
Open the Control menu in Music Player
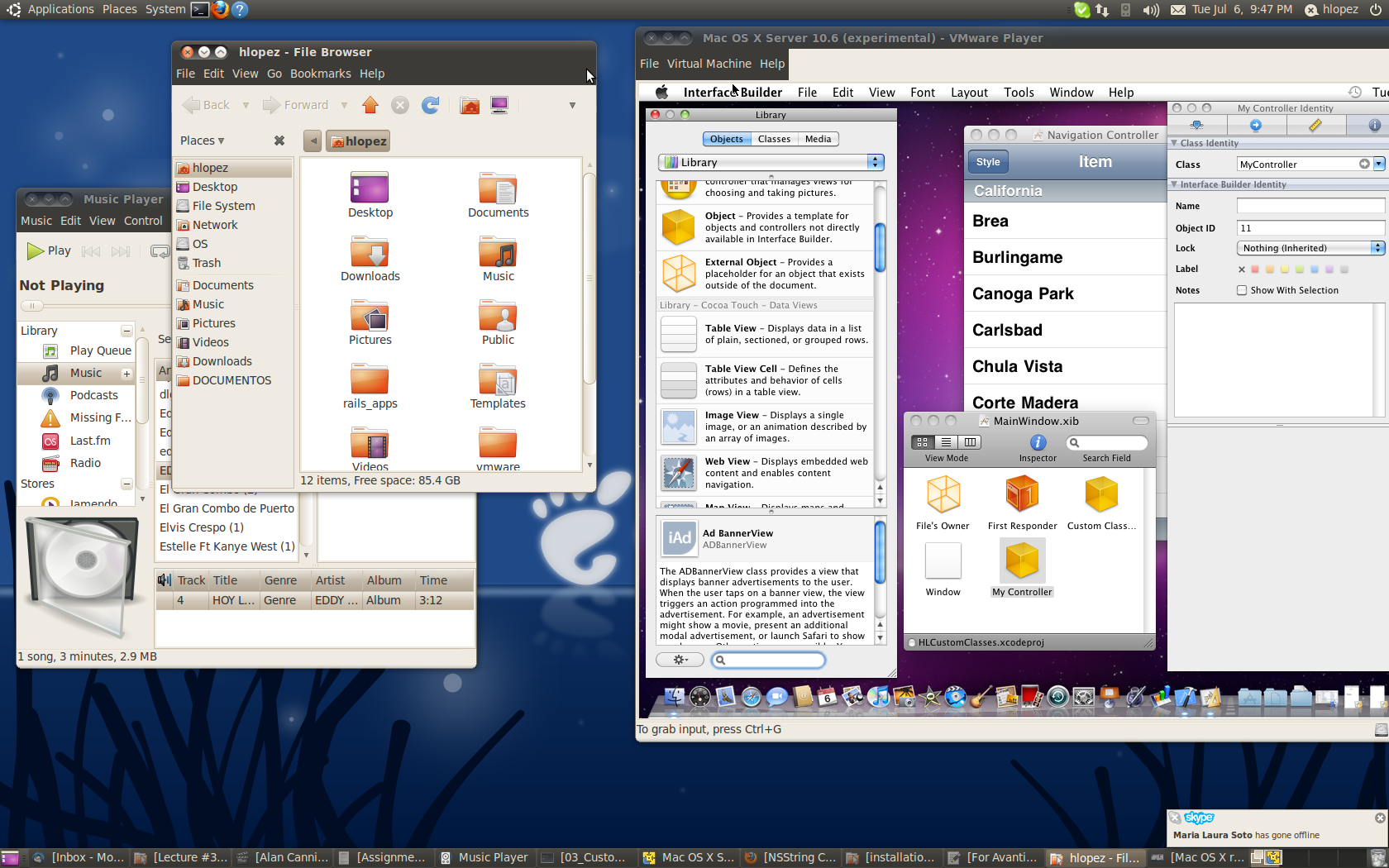tap(143, 221)
